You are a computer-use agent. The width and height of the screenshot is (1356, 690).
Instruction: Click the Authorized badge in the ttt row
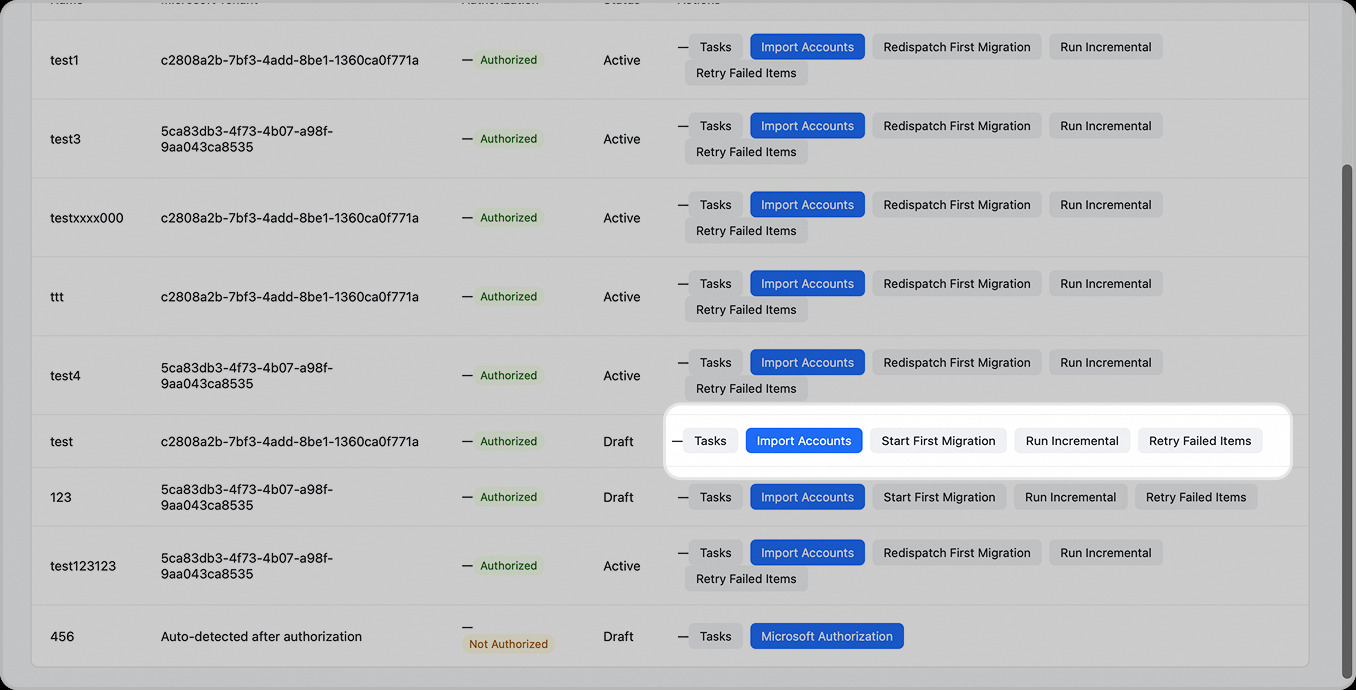pos(508,297)
